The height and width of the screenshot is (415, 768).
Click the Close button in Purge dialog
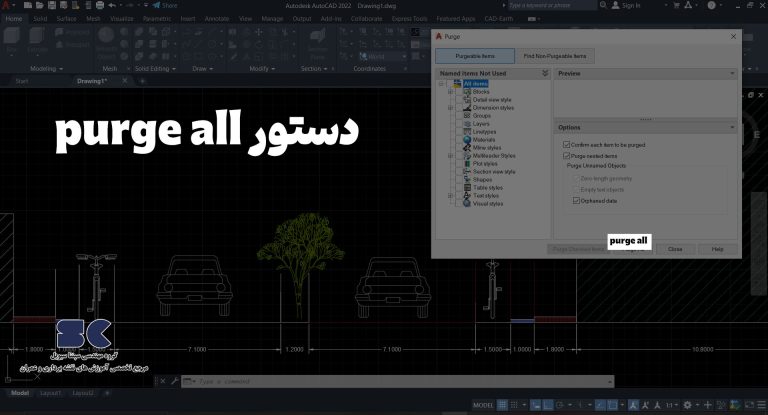pos(675,249)
